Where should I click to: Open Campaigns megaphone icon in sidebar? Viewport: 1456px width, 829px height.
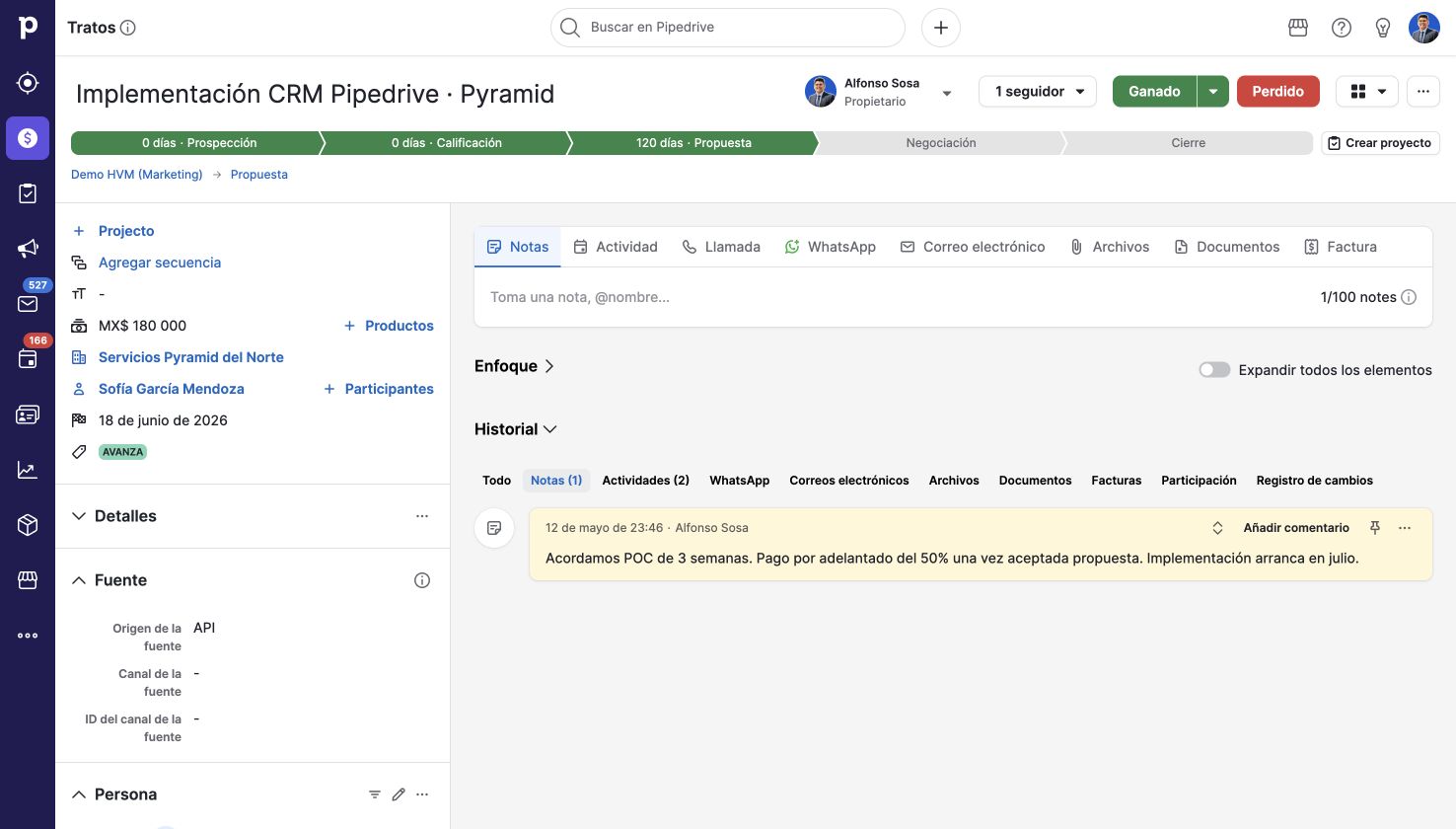point(28,249)
